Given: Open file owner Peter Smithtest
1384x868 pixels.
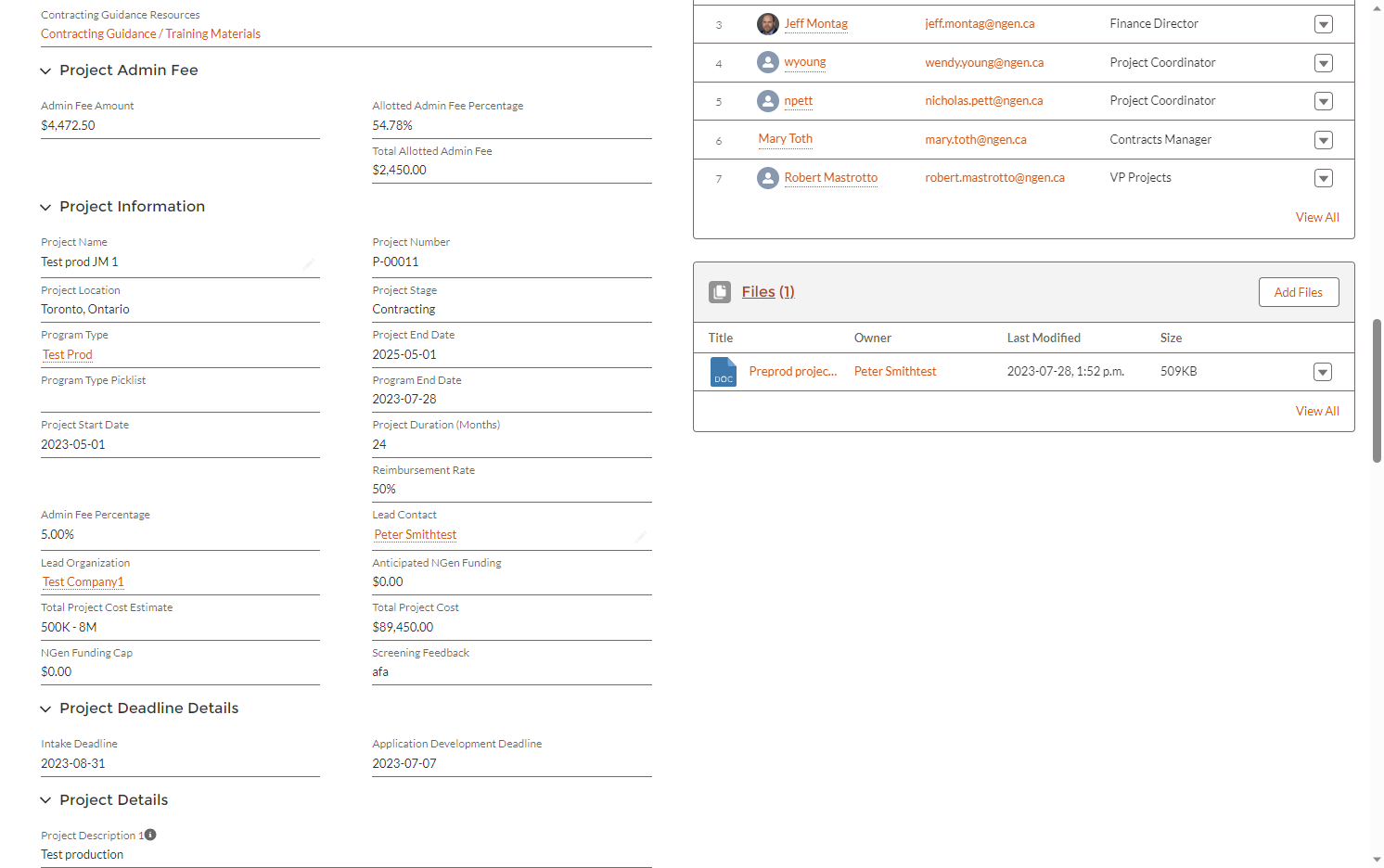Looking at the screenshot, I should [x=895, y=372].
